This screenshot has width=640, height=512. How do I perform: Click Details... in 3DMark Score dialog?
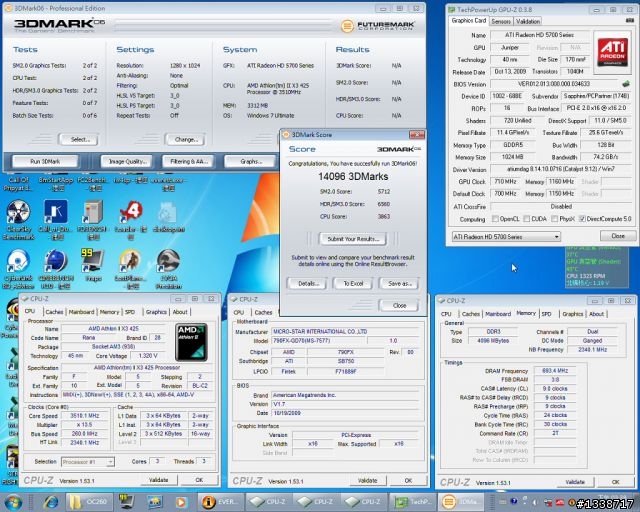pyautogui.click(x=307, y=284)
